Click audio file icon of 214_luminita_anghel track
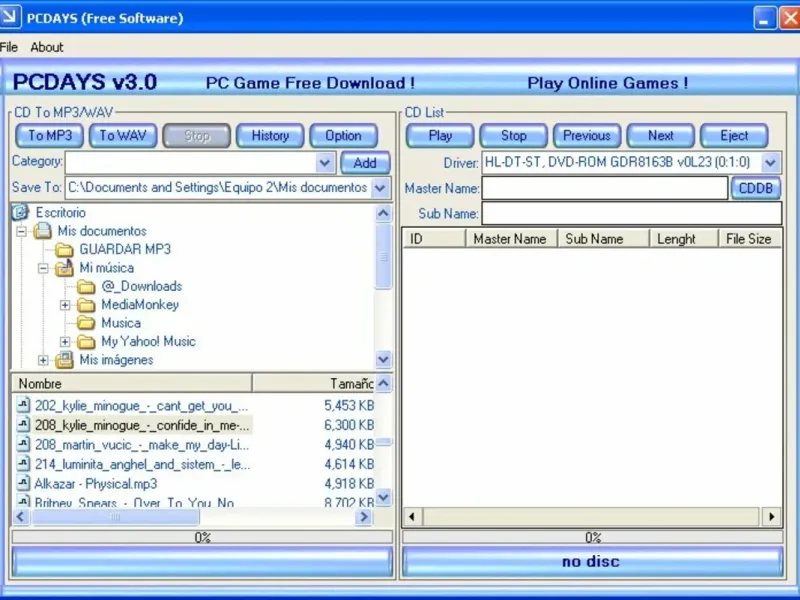 point(23,464)
